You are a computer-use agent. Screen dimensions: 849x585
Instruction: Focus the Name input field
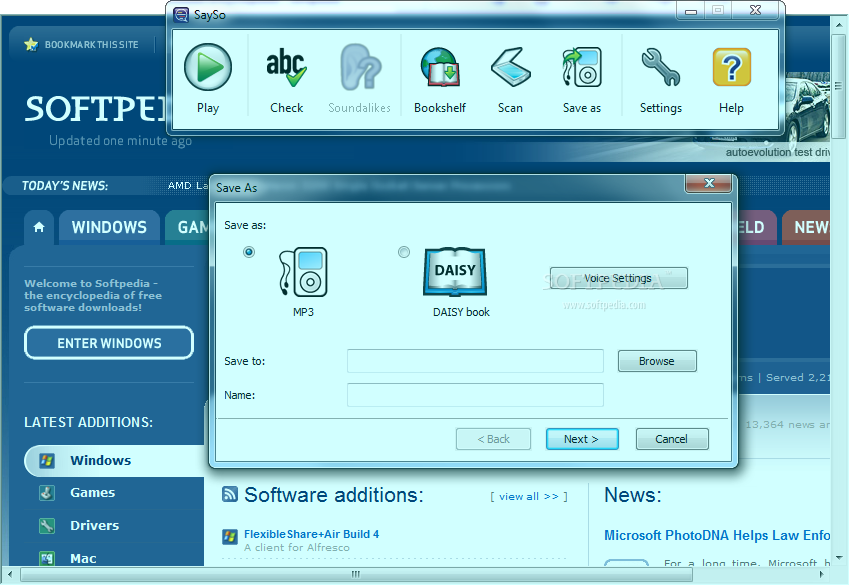click(475, 395)
